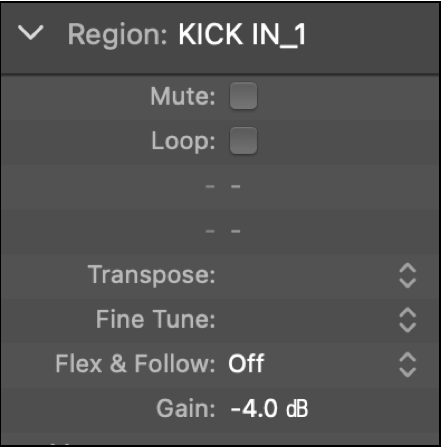Collapse the Region inspector disclosure chevron
The width and height of the screenshot is (442, 448).
coord(31,33)
